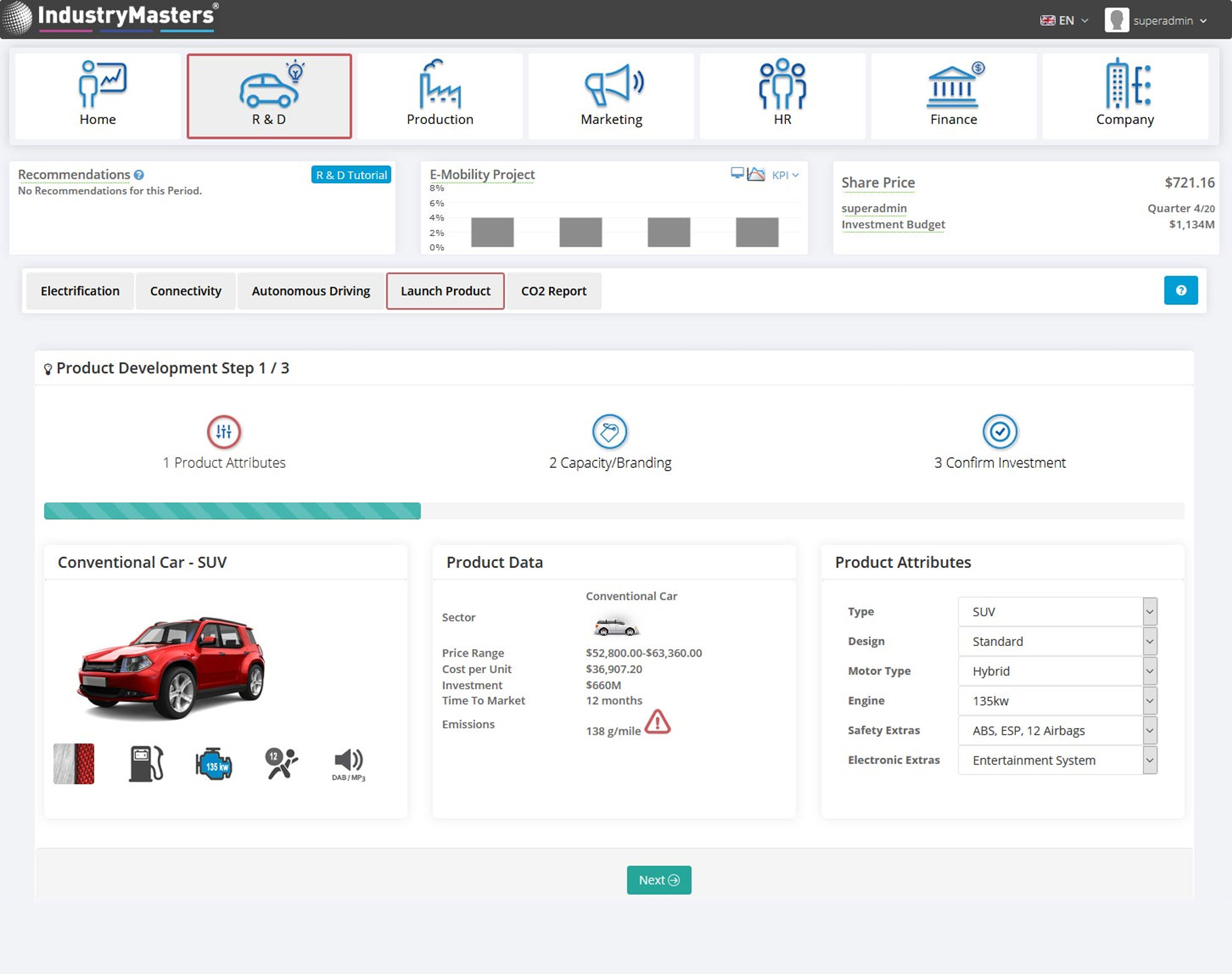1232x974 pixels.
Task: Open the KPI dropdown in E-Mobility chart
Action: coord(785,175)
